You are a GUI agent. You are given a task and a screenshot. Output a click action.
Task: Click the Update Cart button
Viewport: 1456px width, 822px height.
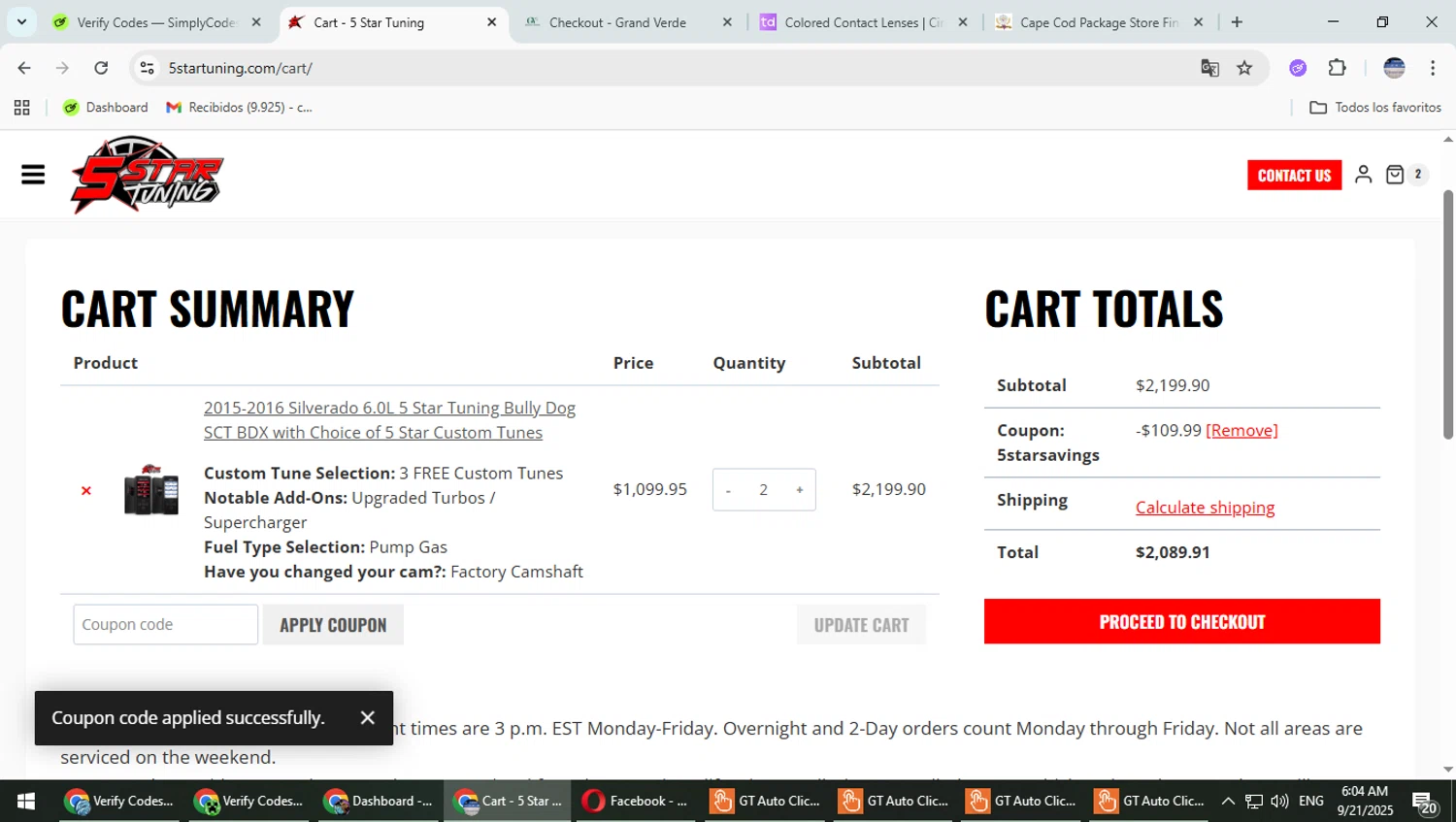[x=862, y=625]
